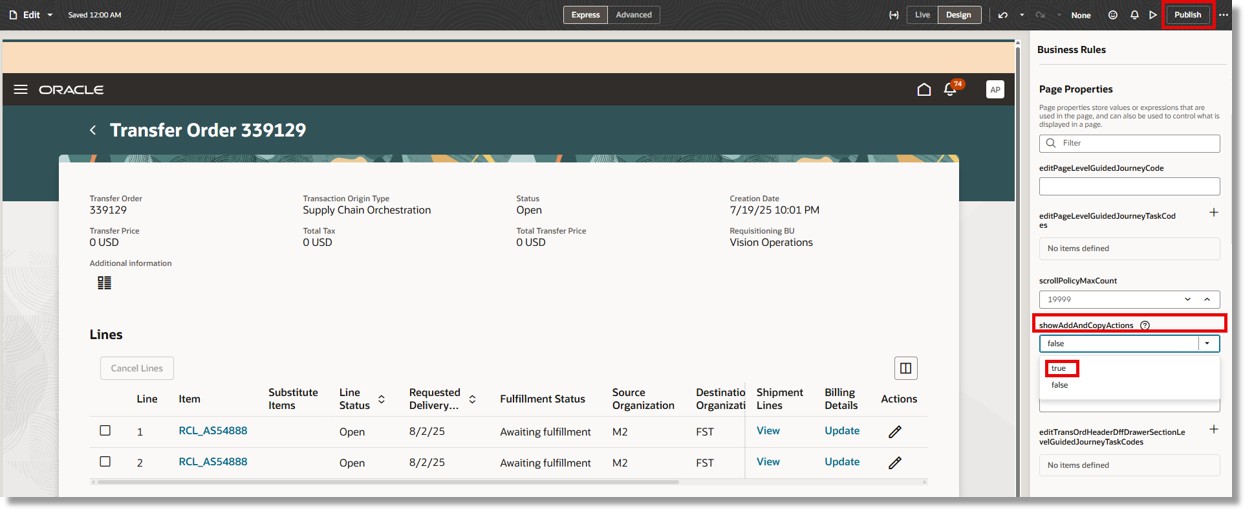Viewport: 1245px width, 510px height.
Task: Click the greyed-out redo arrow
Action: point(1040,15)
